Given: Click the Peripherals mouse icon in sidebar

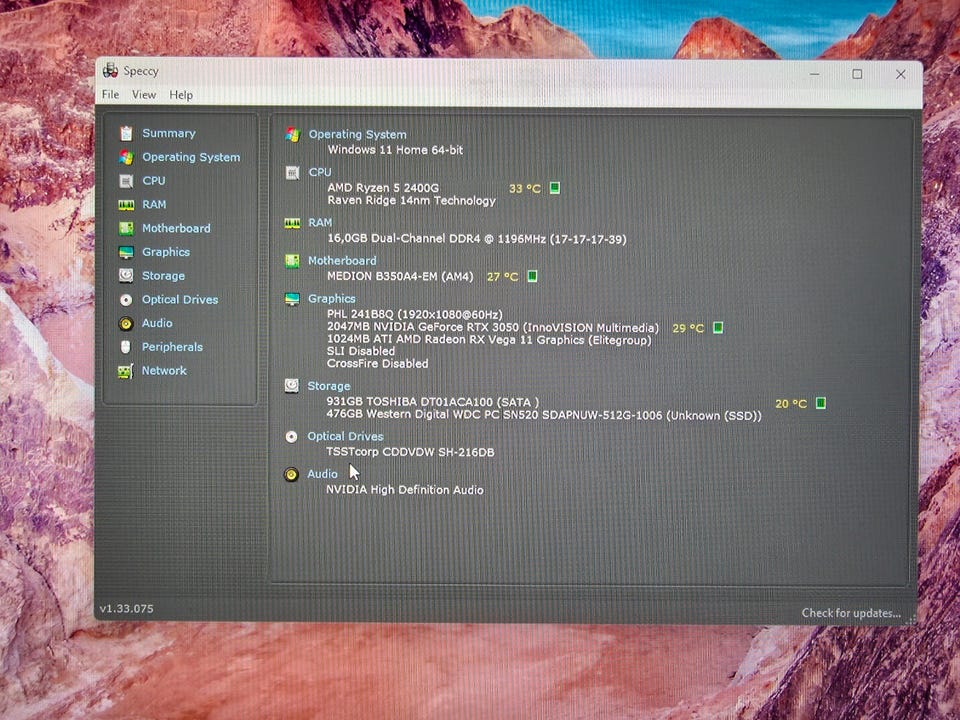Looking at the screenshot, I should (126, 347).
